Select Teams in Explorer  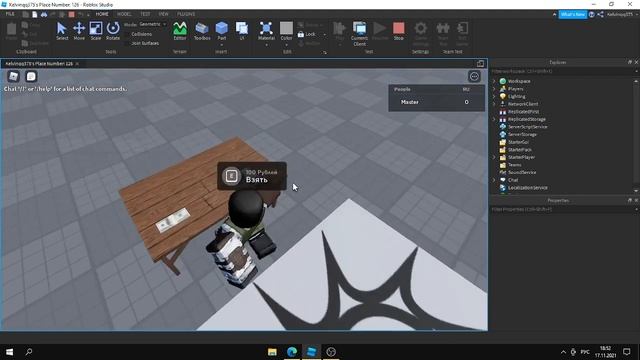pyautogui.click(x=514, y=165)
